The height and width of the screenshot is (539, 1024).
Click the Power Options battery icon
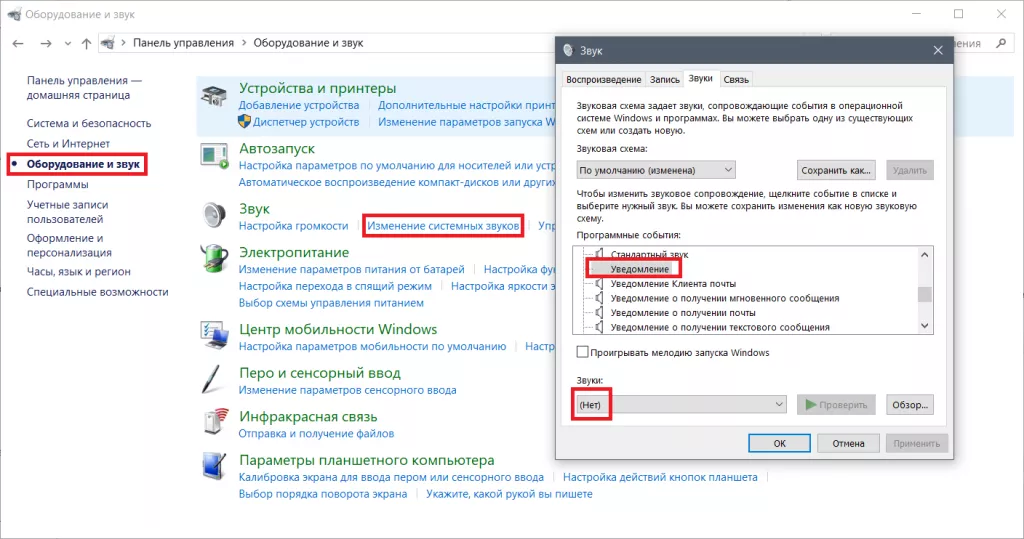pyautogui.click(x=214, y=259)
